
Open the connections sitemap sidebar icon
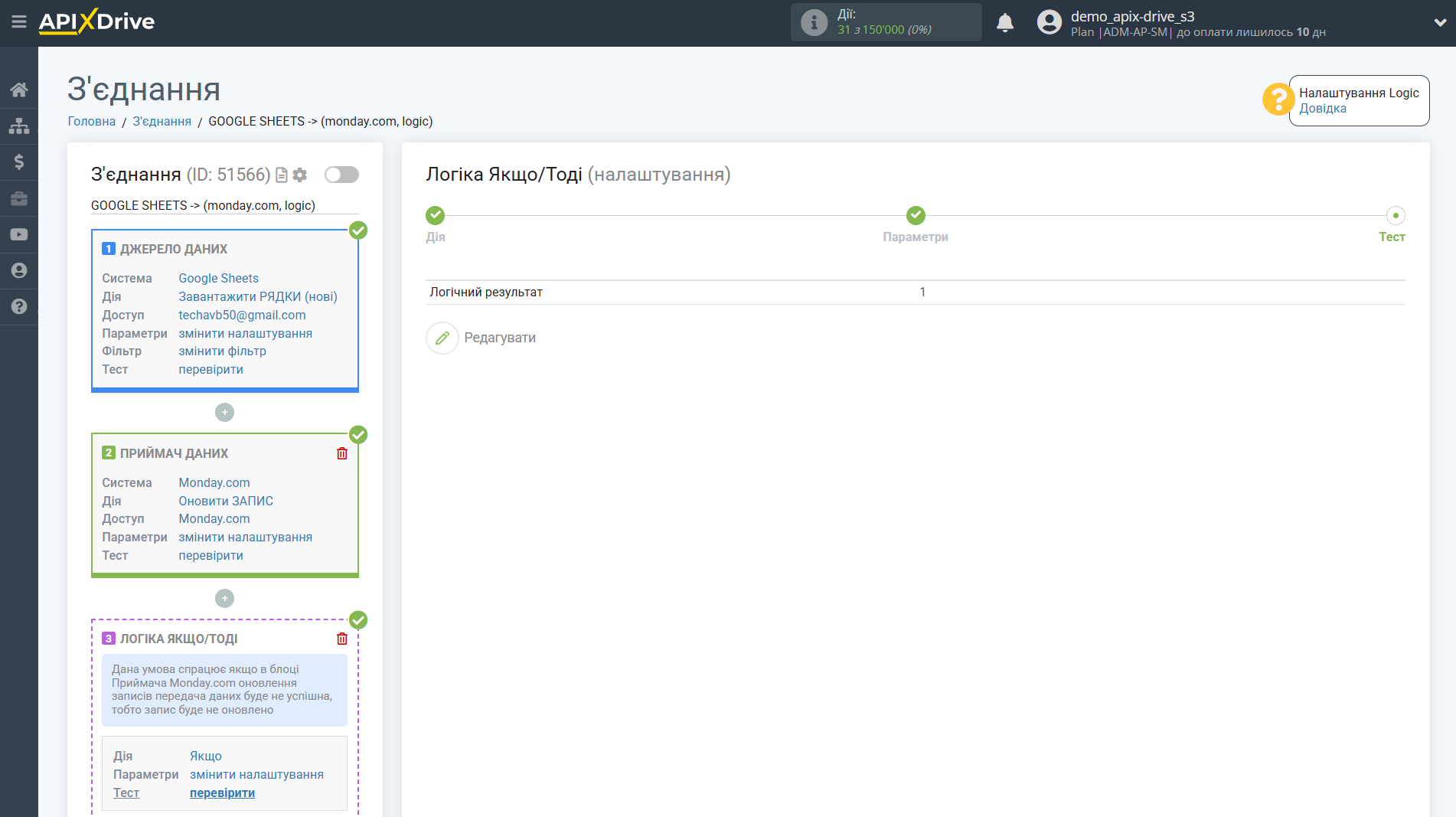[x=19, y=126]
